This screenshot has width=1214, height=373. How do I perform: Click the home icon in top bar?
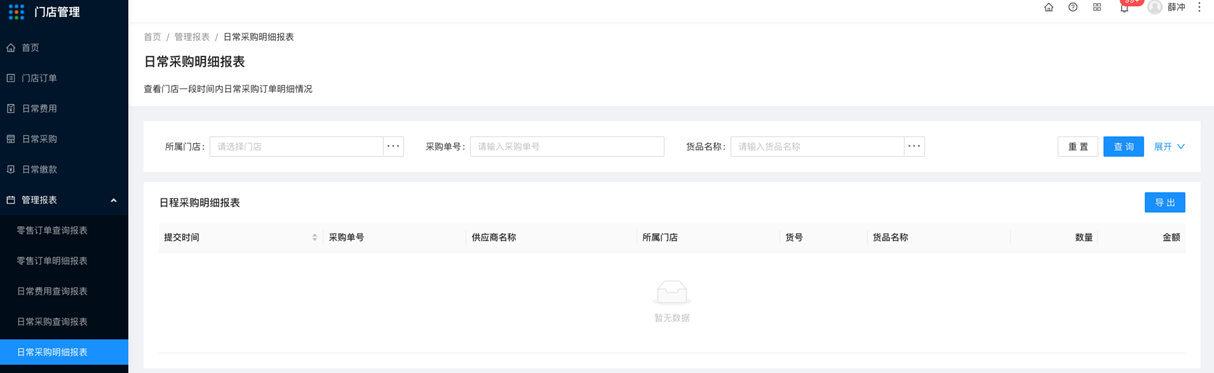tap(1048, 7)
